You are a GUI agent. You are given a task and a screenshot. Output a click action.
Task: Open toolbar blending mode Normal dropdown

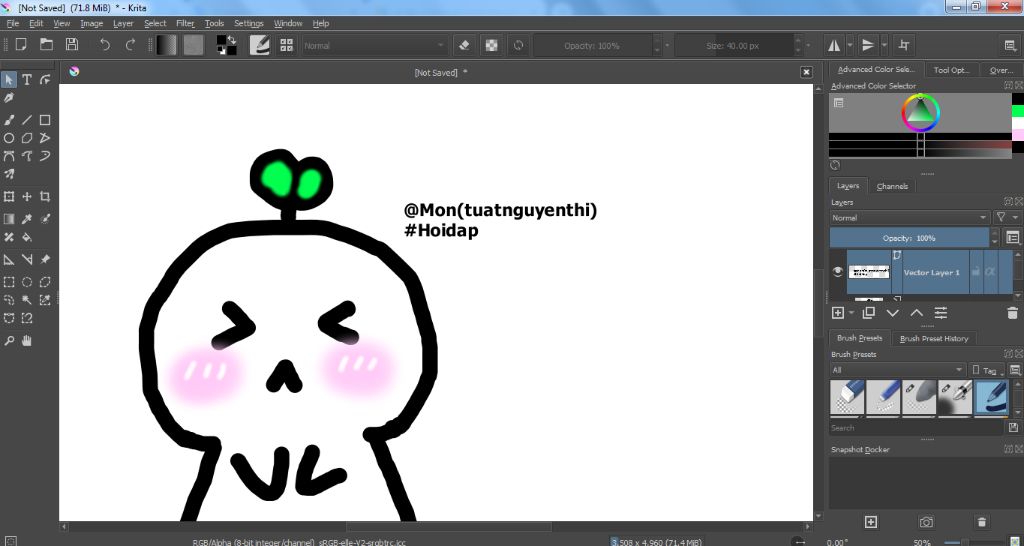pos(374,46)
